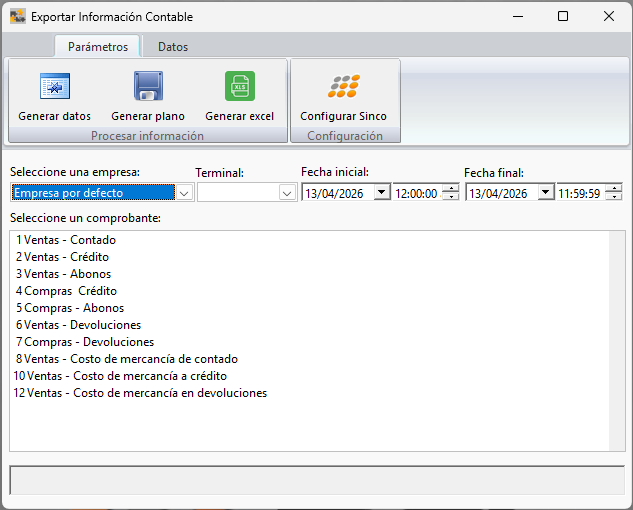Switch to the Datos tab
Viewport: 633px width, 510px height.
point(172,47)
